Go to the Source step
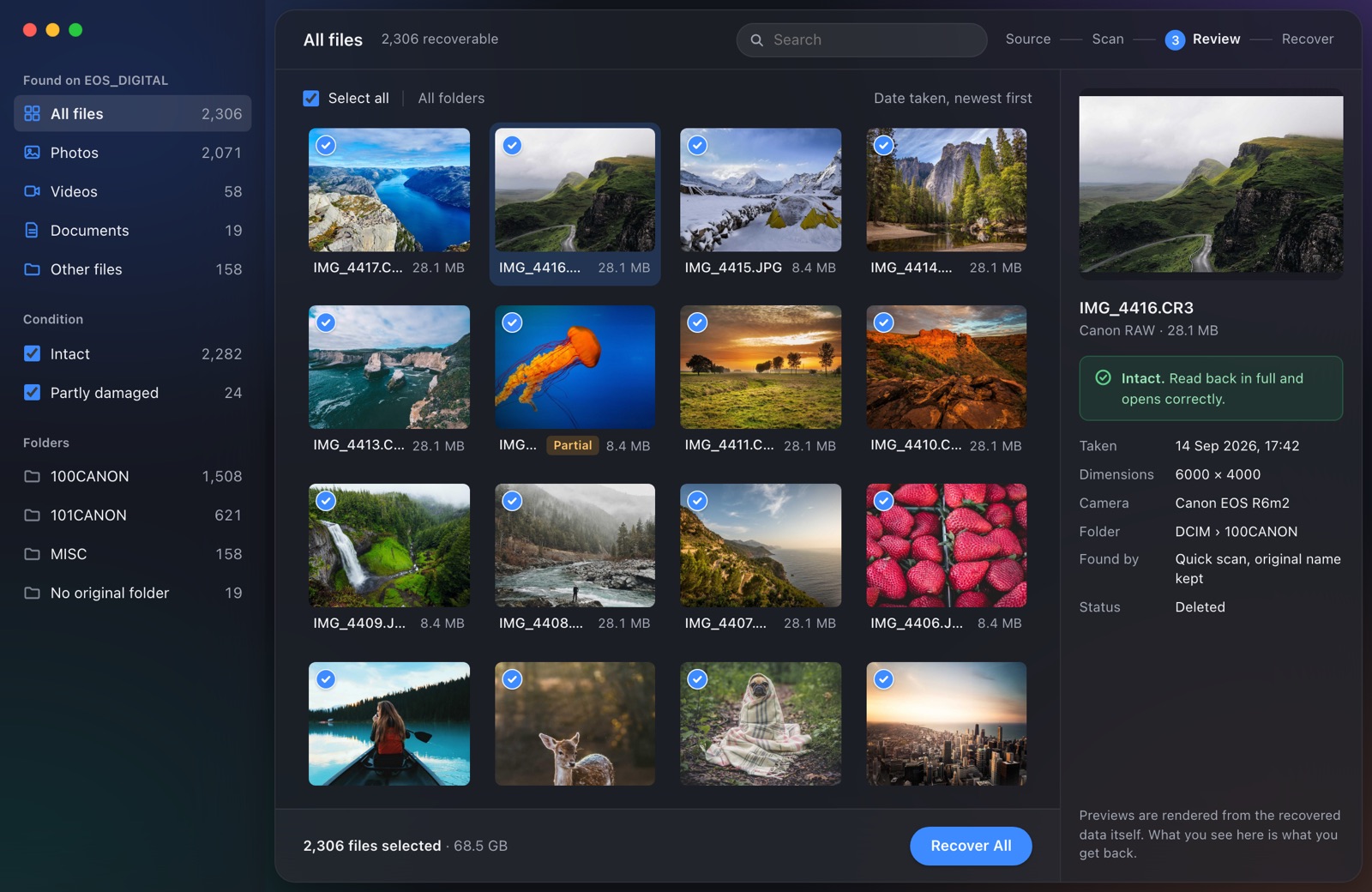 click(1028, 39)
